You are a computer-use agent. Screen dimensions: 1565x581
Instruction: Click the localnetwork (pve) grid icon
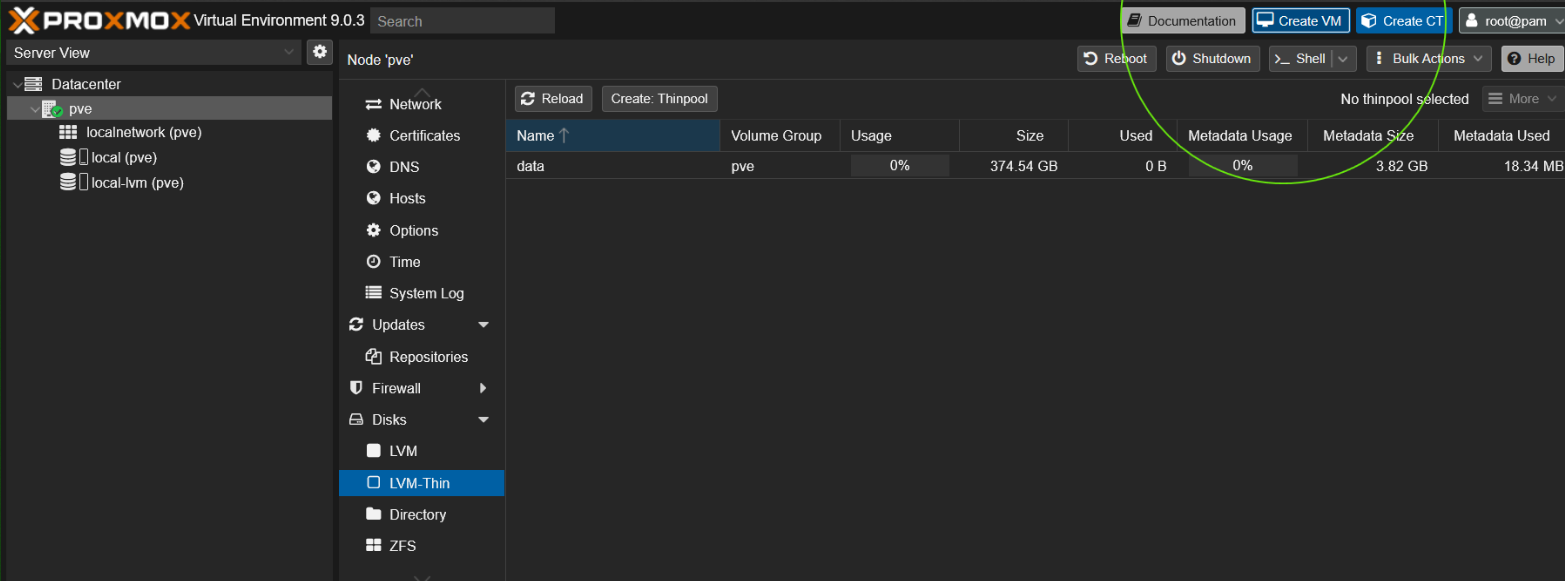tap(68, 132)
